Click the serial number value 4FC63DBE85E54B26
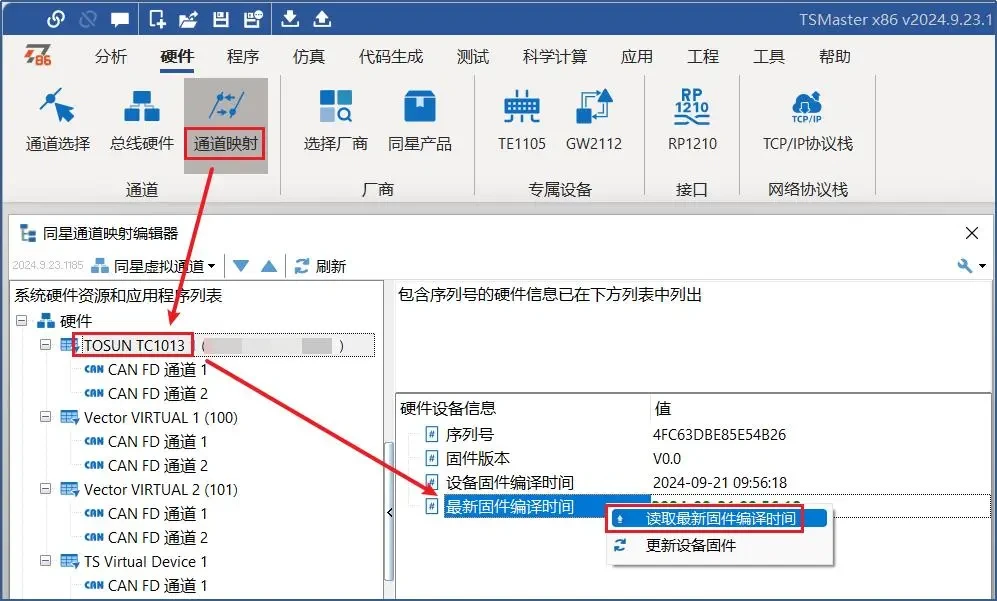Image resolution: width=997 pixels, height=601 pixels. (x=719, y=434)
